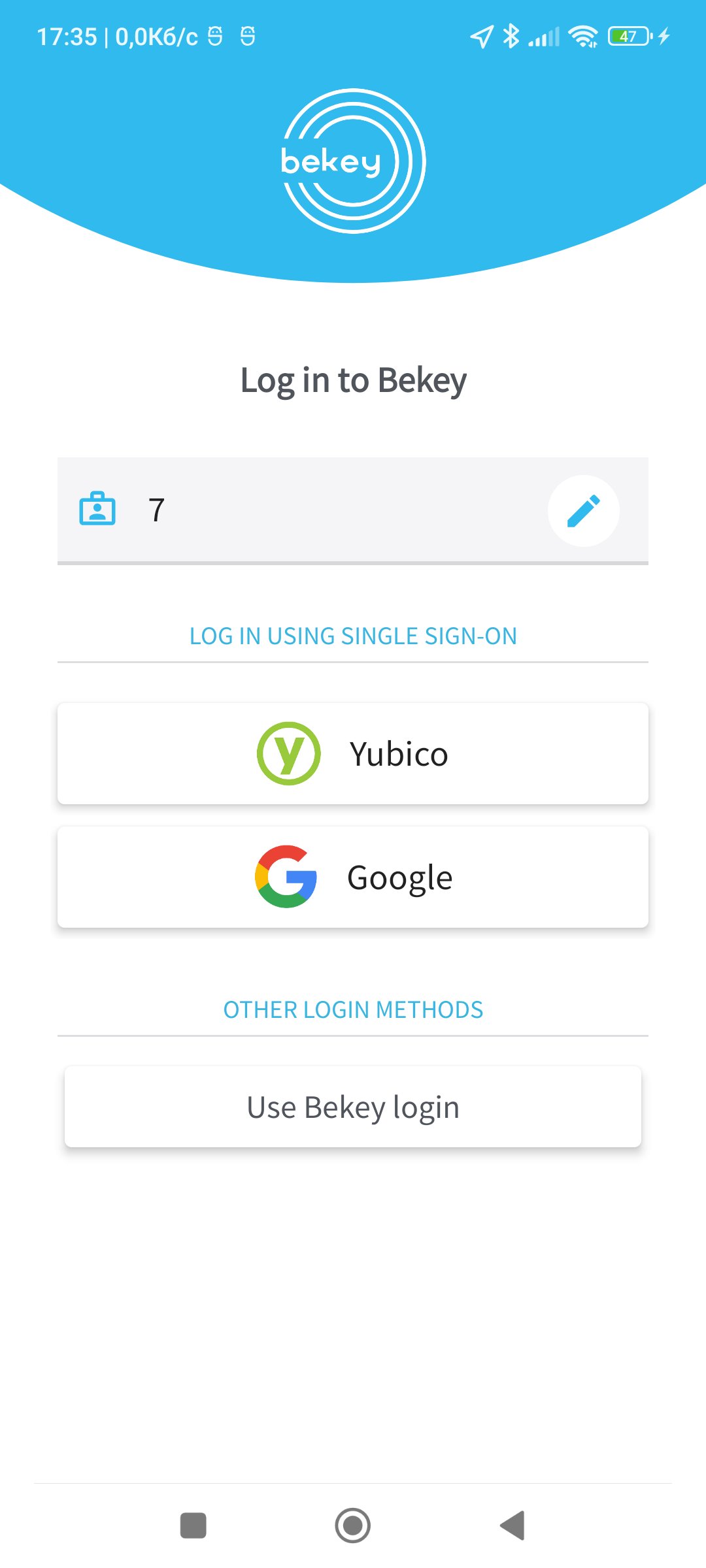The width and height of the screenshot is (706, 1568).
Task: Tap the Bekey circular logo
Action: pyautogui.click(x=353, y=161)
